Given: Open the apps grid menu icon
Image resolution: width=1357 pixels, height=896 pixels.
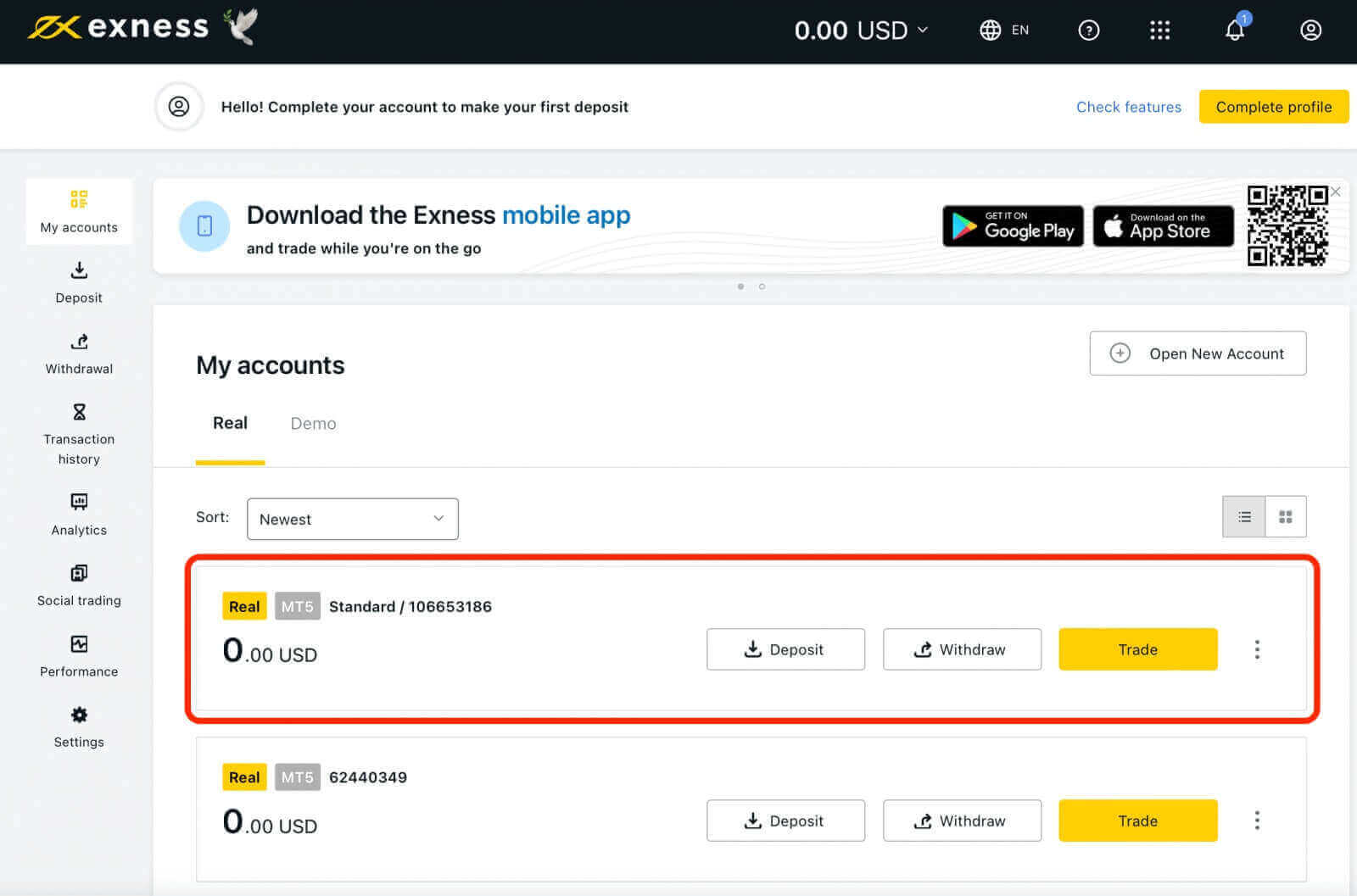Looking at the screenshot, I should (x=1159, y=31).
